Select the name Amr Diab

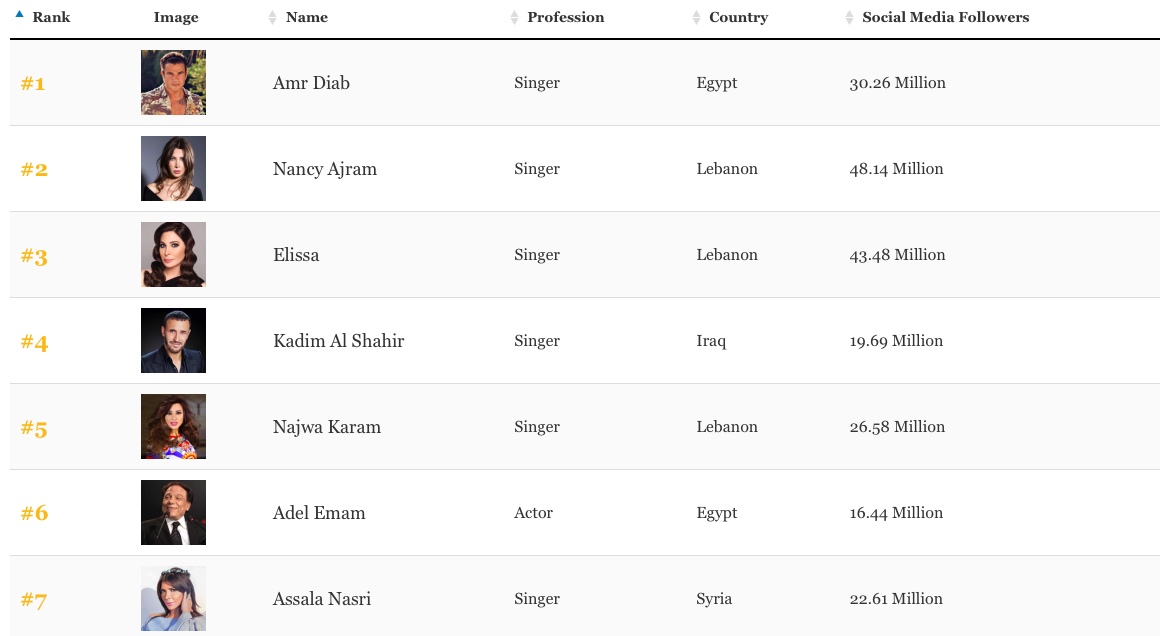[x=311, y=83]
